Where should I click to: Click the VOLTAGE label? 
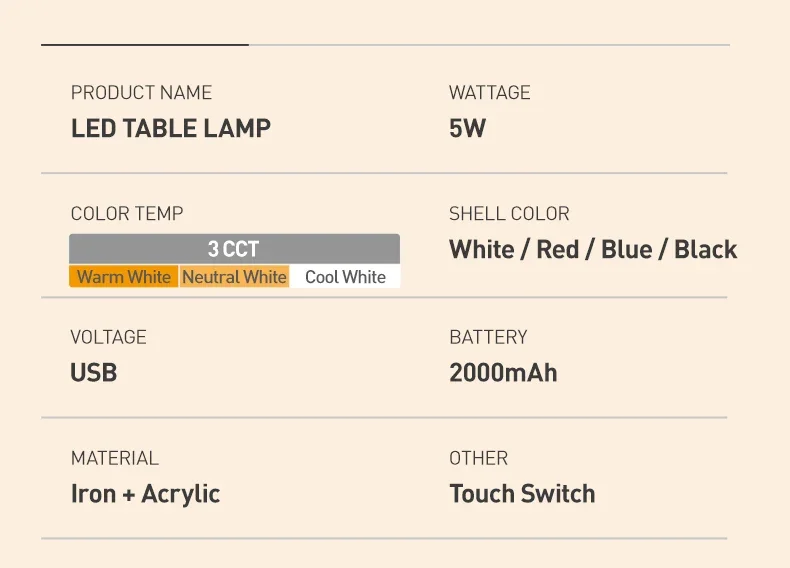(109, 337)
